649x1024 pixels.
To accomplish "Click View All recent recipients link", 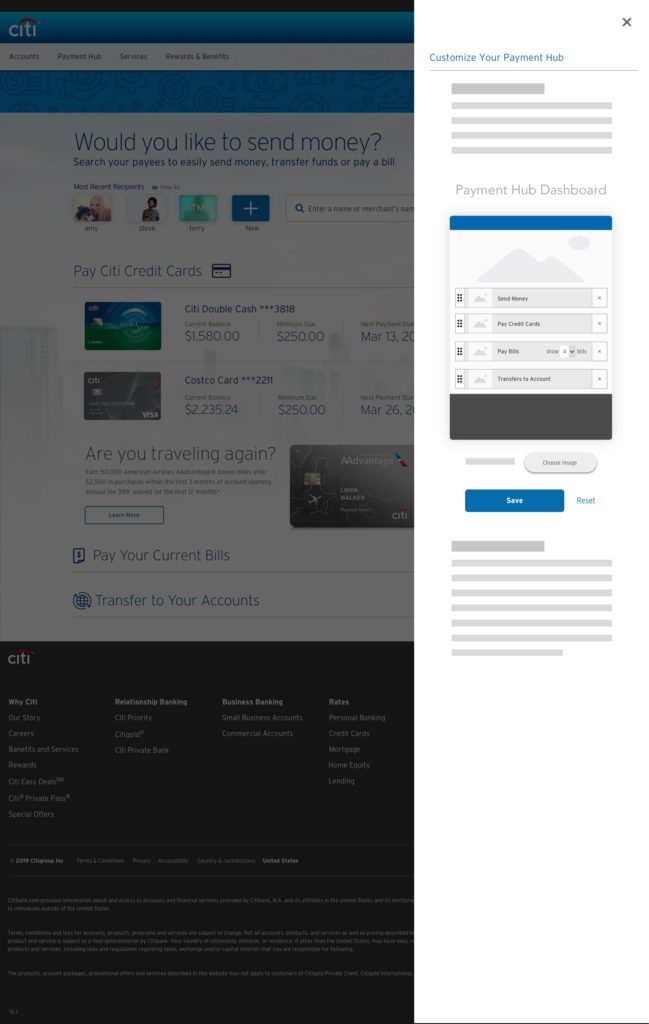I will tap(166, 187).
